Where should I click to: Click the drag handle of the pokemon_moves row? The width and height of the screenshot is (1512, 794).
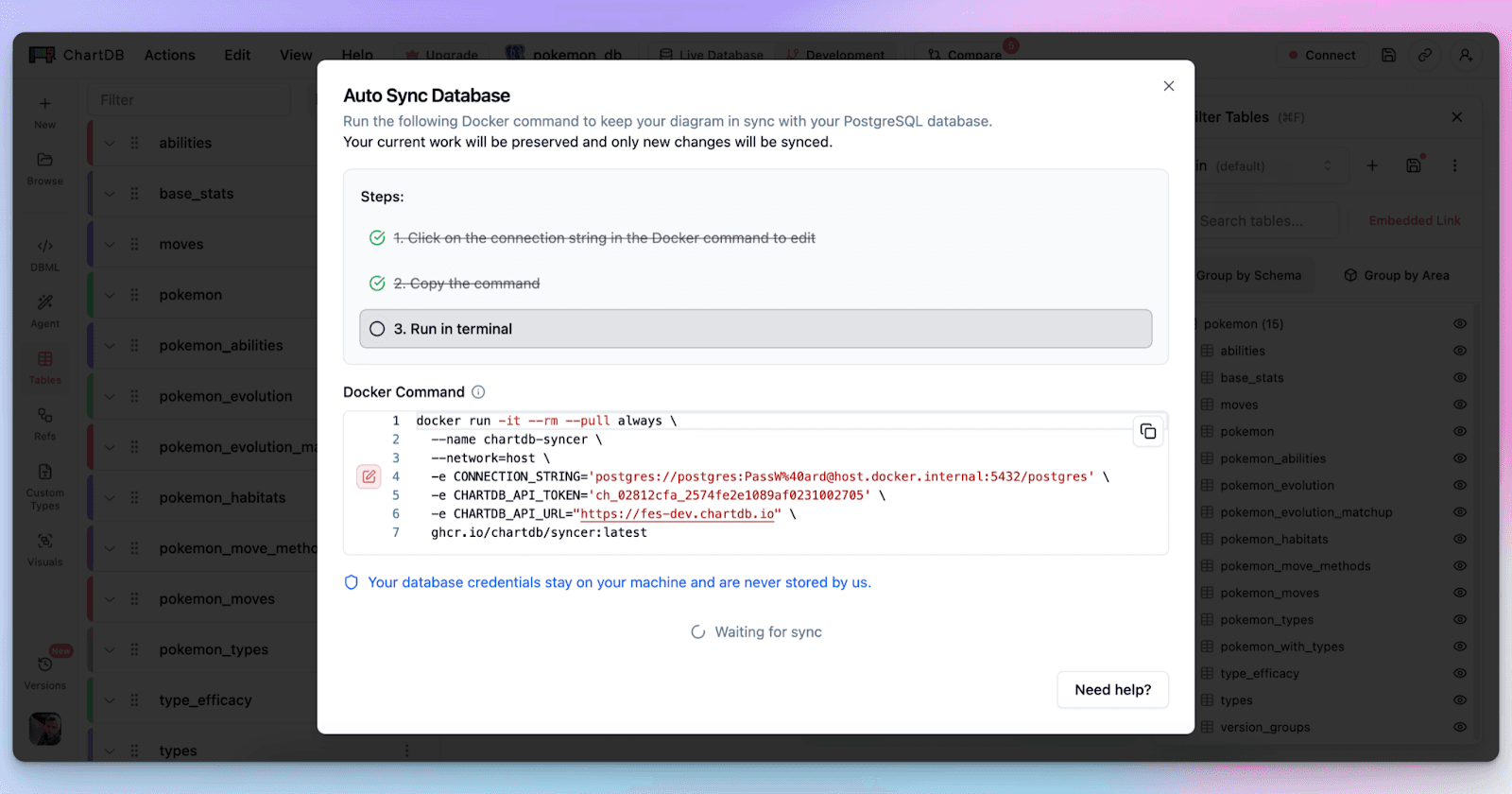coord(134,599)
